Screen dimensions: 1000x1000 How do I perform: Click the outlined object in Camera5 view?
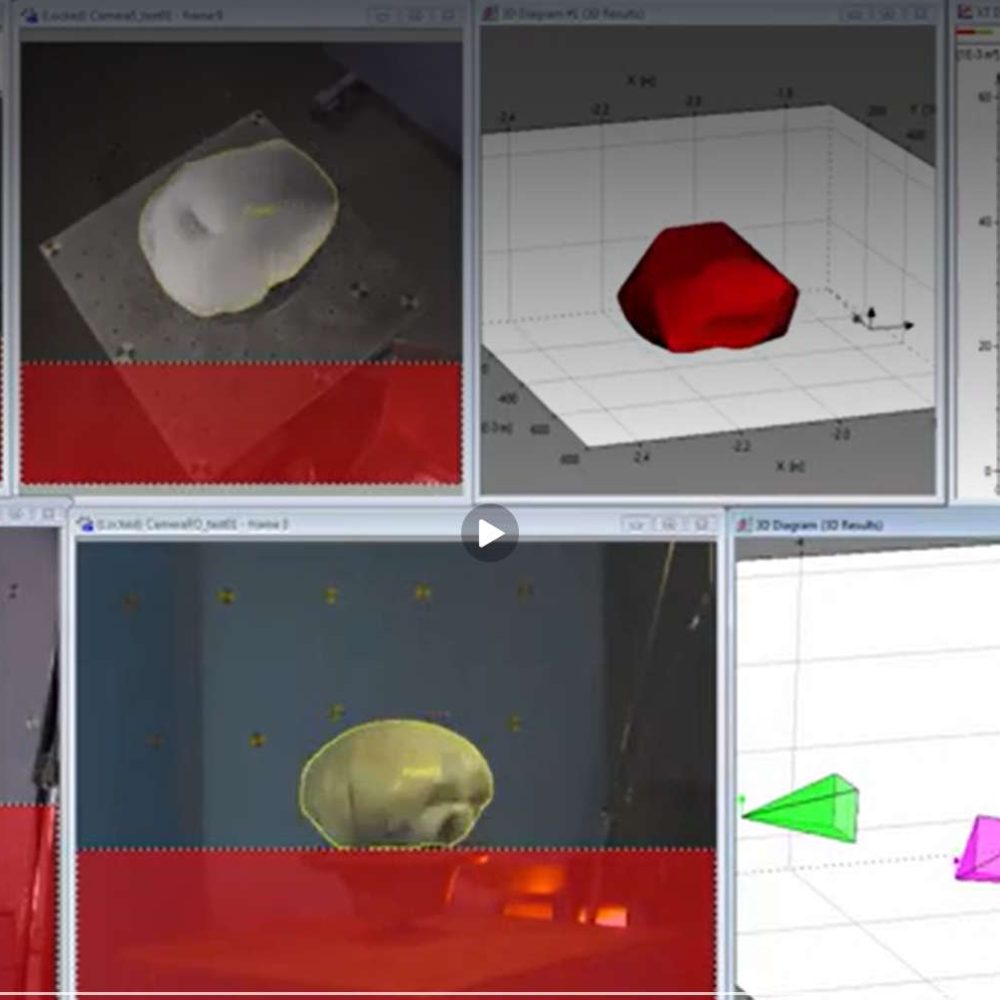238,227
